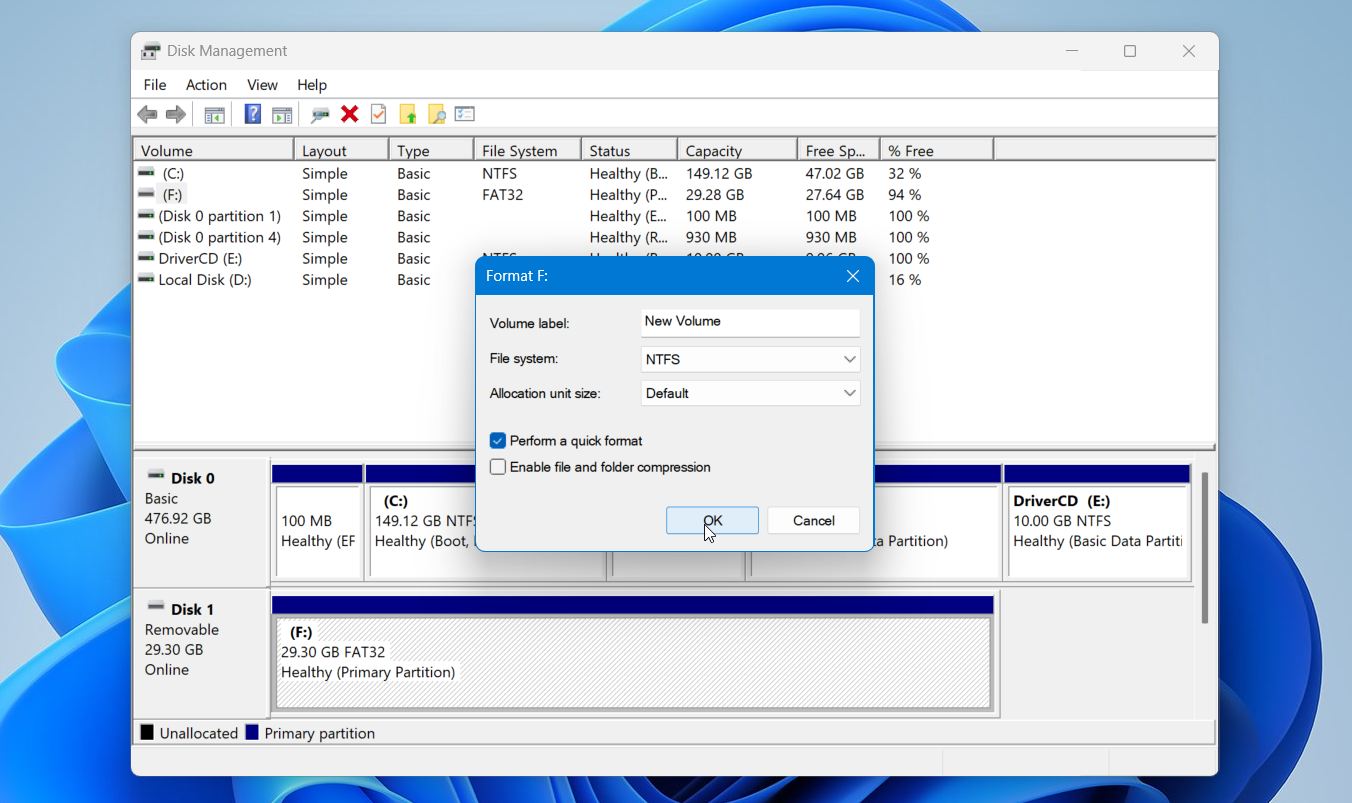Open Help using the blue question mark icon
This screenshot has width=1352, height=803.
pos(252,113)
